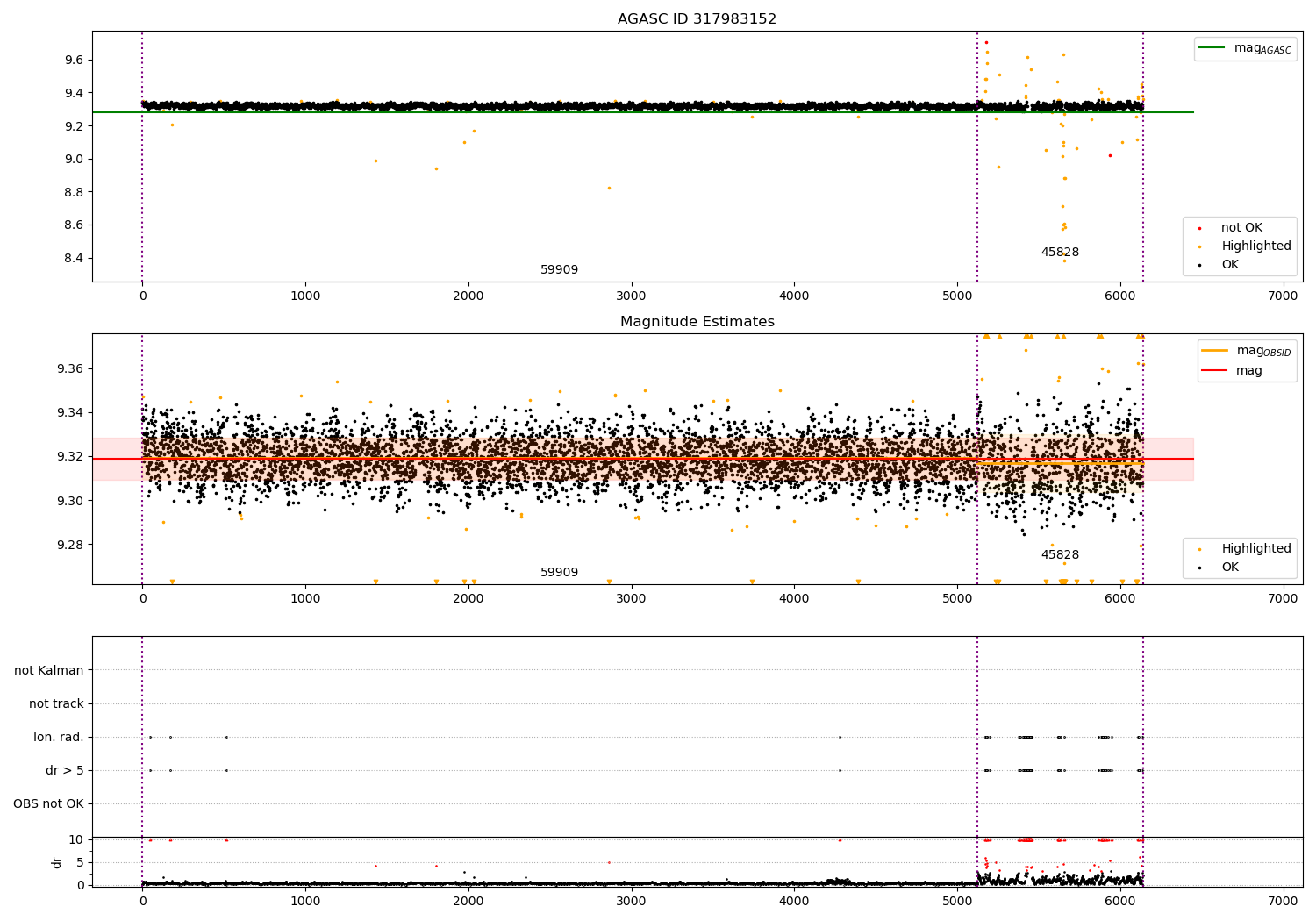Click the 'not track' row label
This screenshot has height=921, width=1316.
(x=56, y=704)
